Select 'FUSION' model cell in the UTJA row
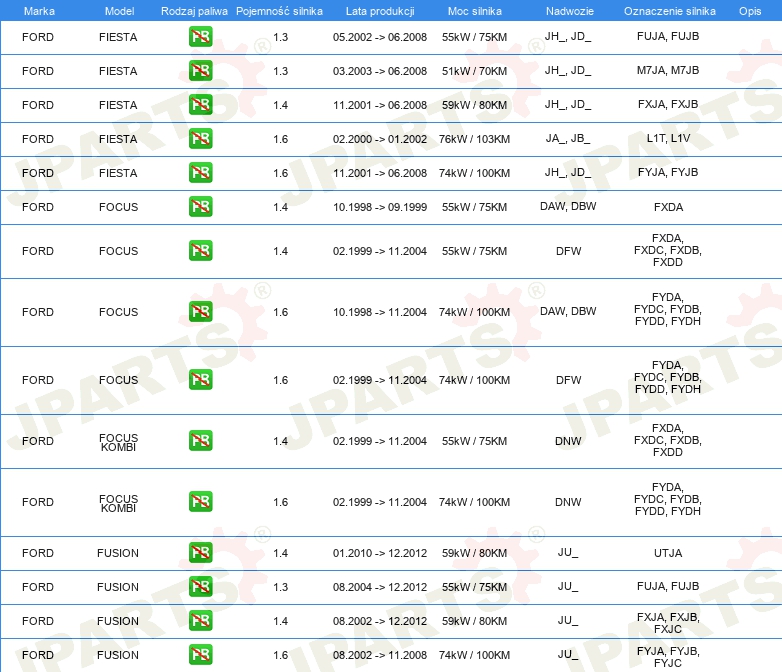Image resolution: width=782 pixels, height=672 pixels. pyautogui.click(x=118, y=553)
